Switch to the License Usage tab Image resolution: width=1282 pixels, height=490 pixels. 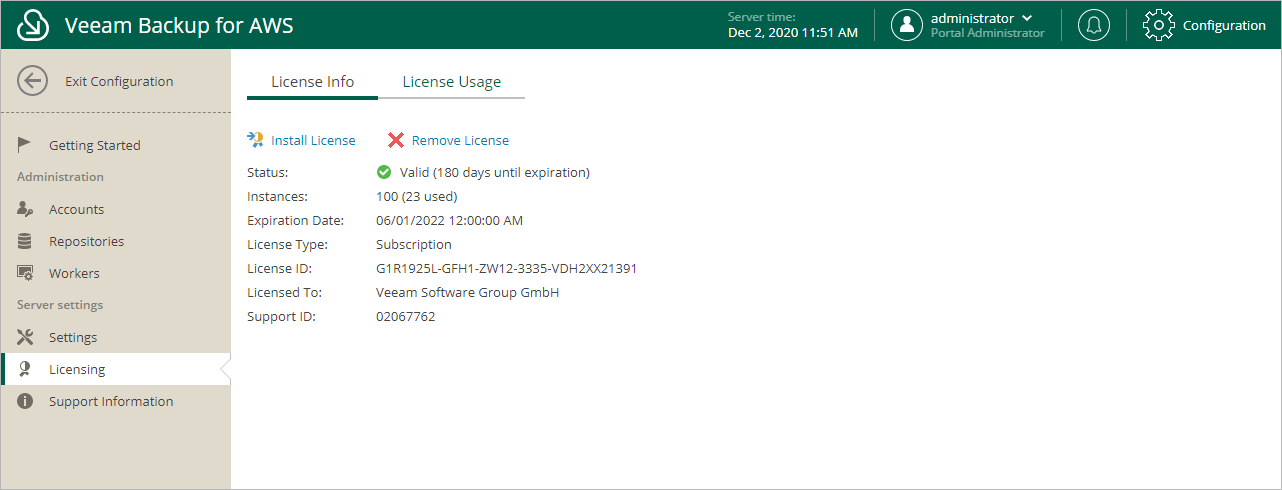pos(452,82)
